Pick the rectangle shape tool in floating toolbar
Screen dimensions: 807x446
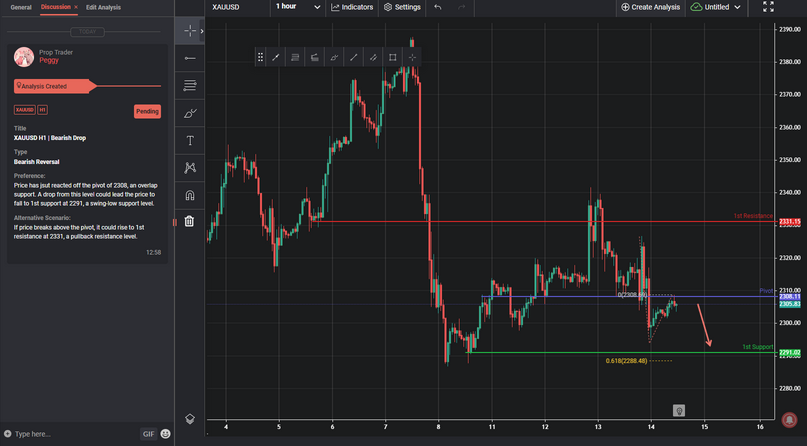[393, 58]
